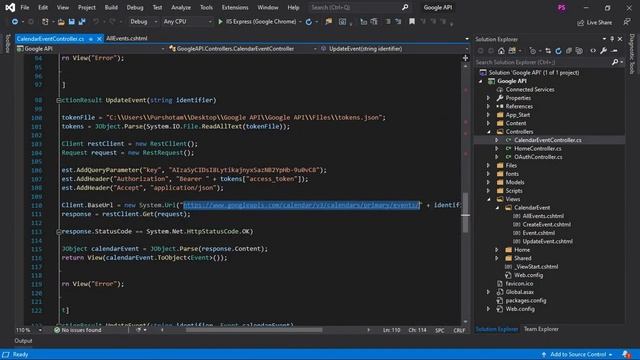Click the Uncomment selected lines icon

398,22
